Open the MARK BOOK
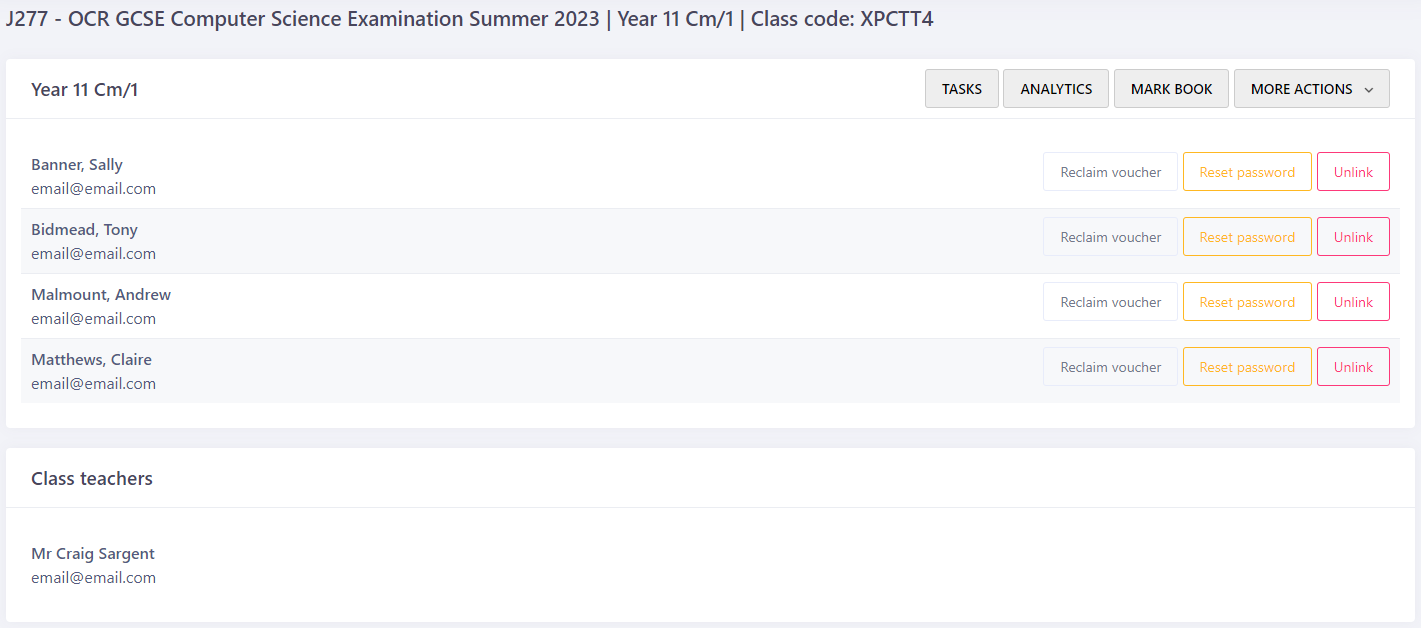The height and width of the screenshot is (628, 1421). (1171, 89)
